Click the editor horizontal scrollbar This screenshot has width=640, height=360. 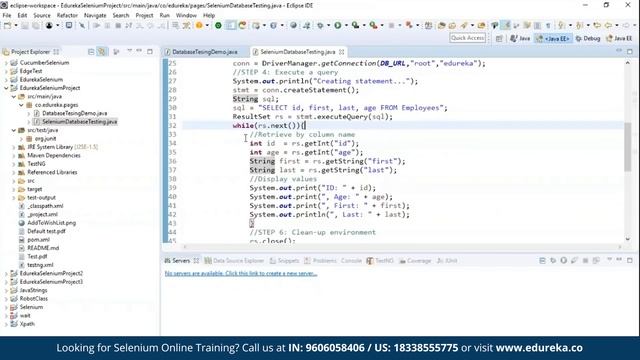click(402, 247)
